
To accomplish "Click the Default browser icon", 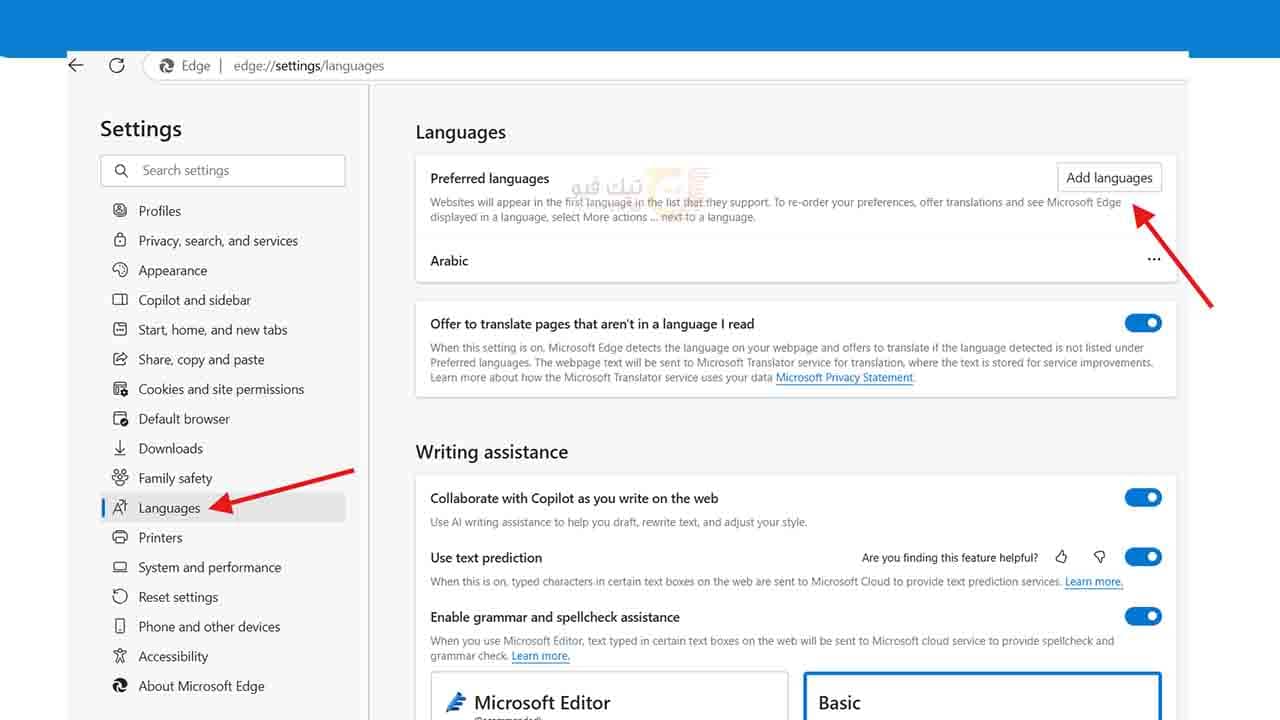I will click(x=120, y=419).
